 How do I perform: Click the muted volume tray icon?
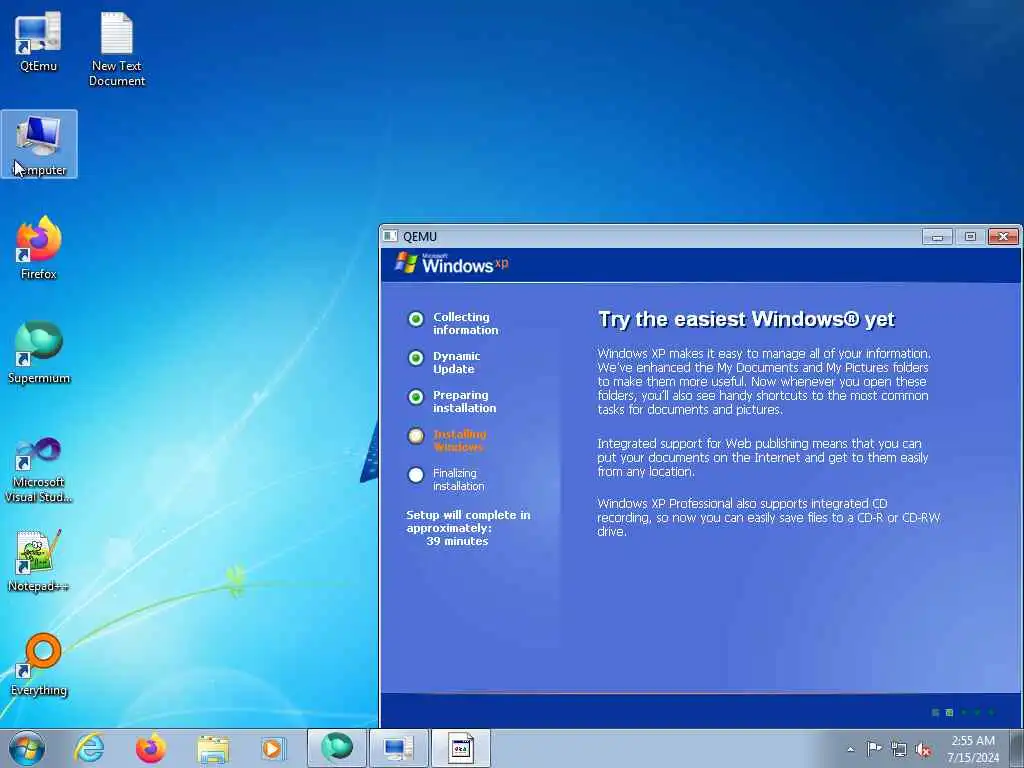coord(923,750)
